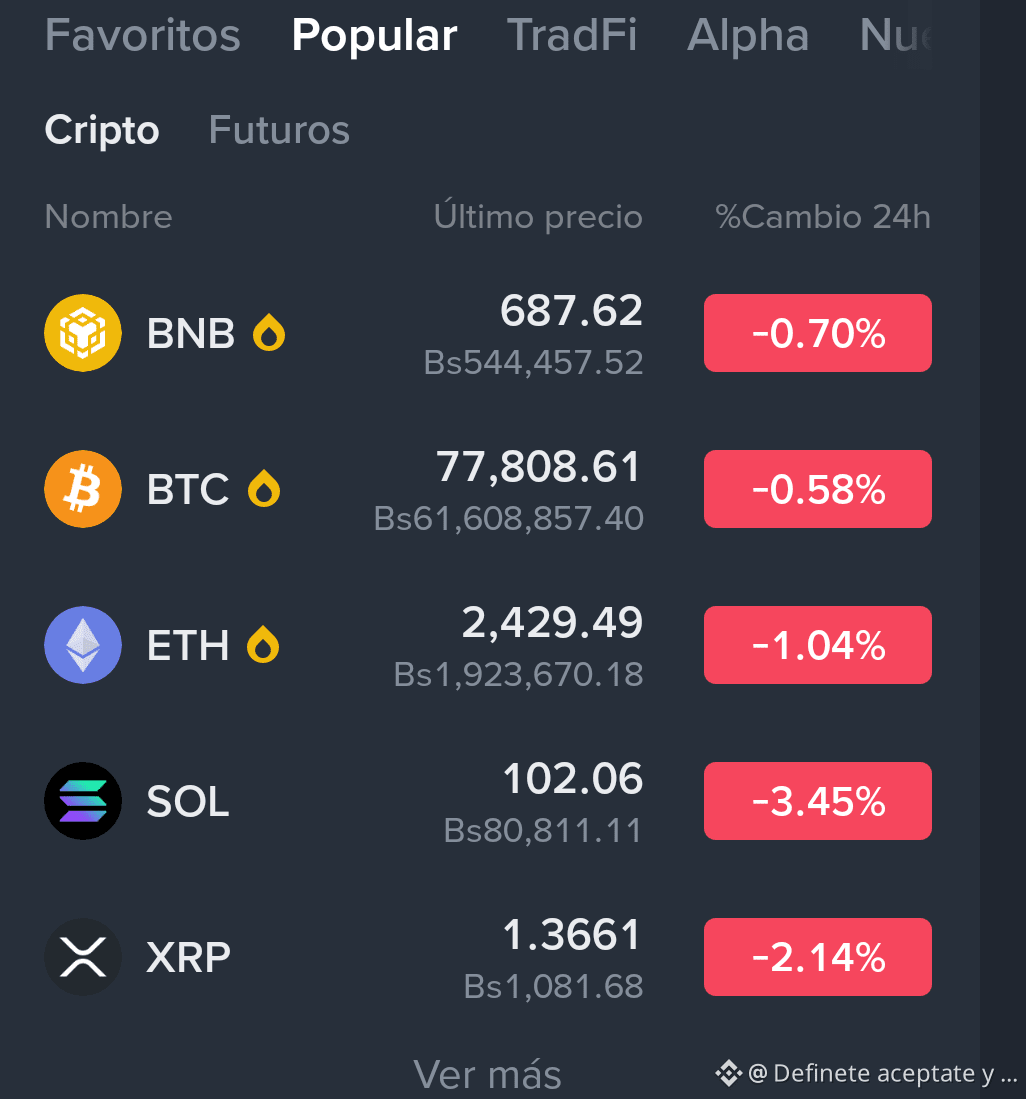Click the Bitcoin orange logo icon
1026x1099 pixels.
point(83,489)
